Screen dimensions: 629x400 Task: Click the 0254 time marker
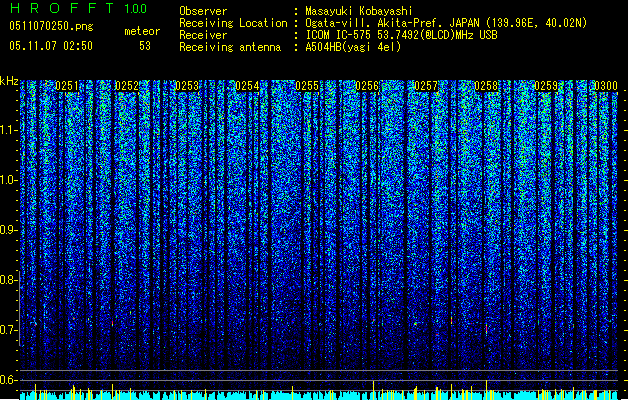(247, 86)
